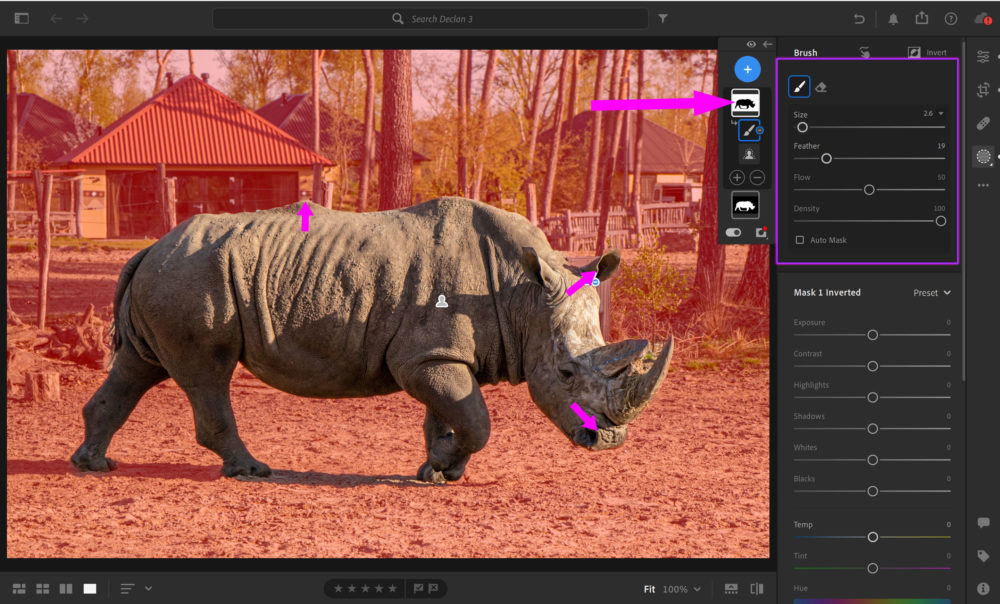The width and height of the screenshot is (1000, 604).
Task: Click the Subtract from mask minus
Action: click(x=757, y=177)
